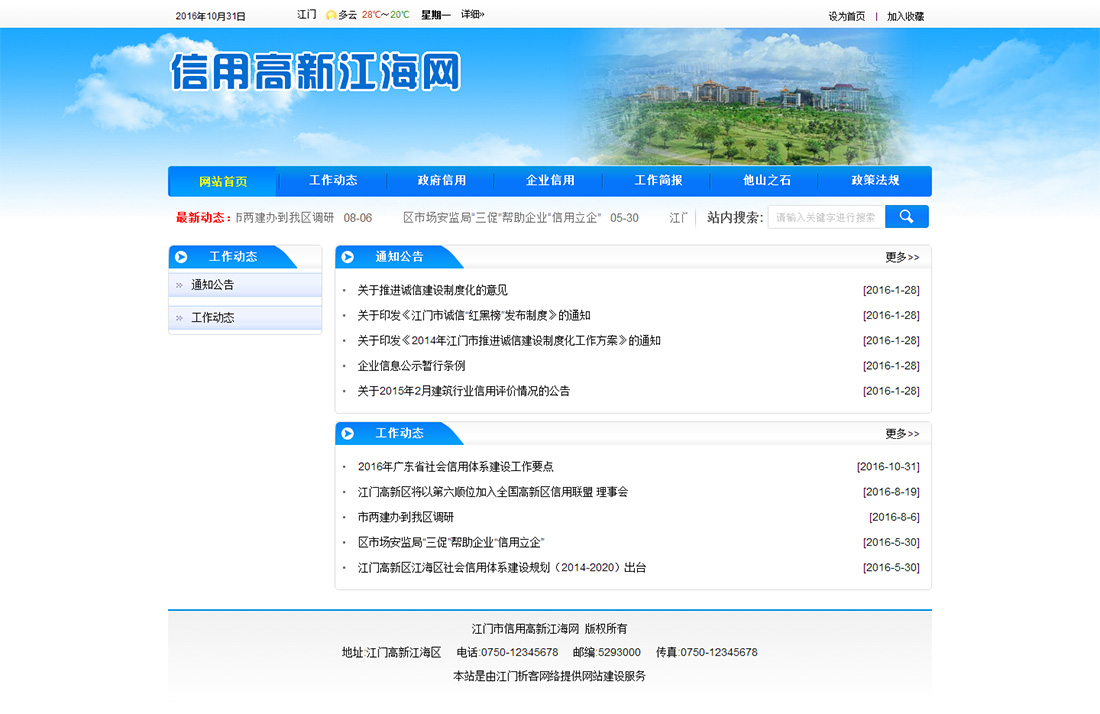Screen dimensions: 1100x714
Task: Go to the 政府信用 navigation tab
Action: coord(442,181)
